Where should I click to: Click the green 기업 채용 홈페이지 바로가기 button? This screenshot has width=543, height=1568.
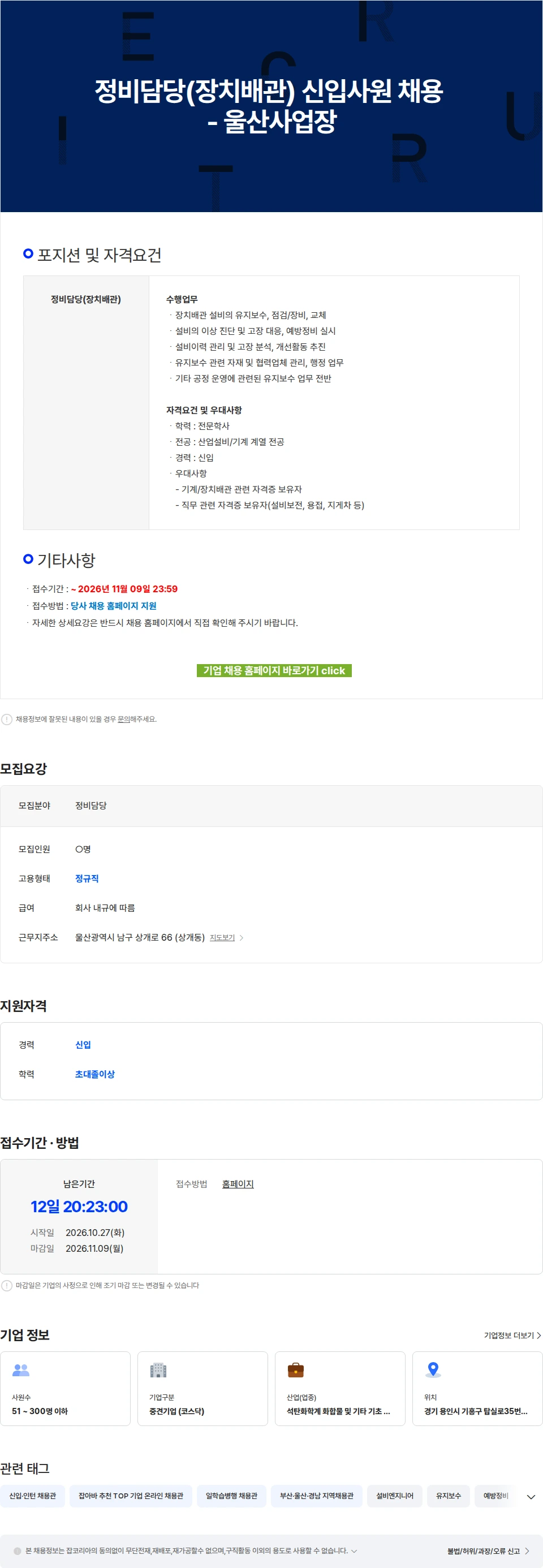point(274,670)
